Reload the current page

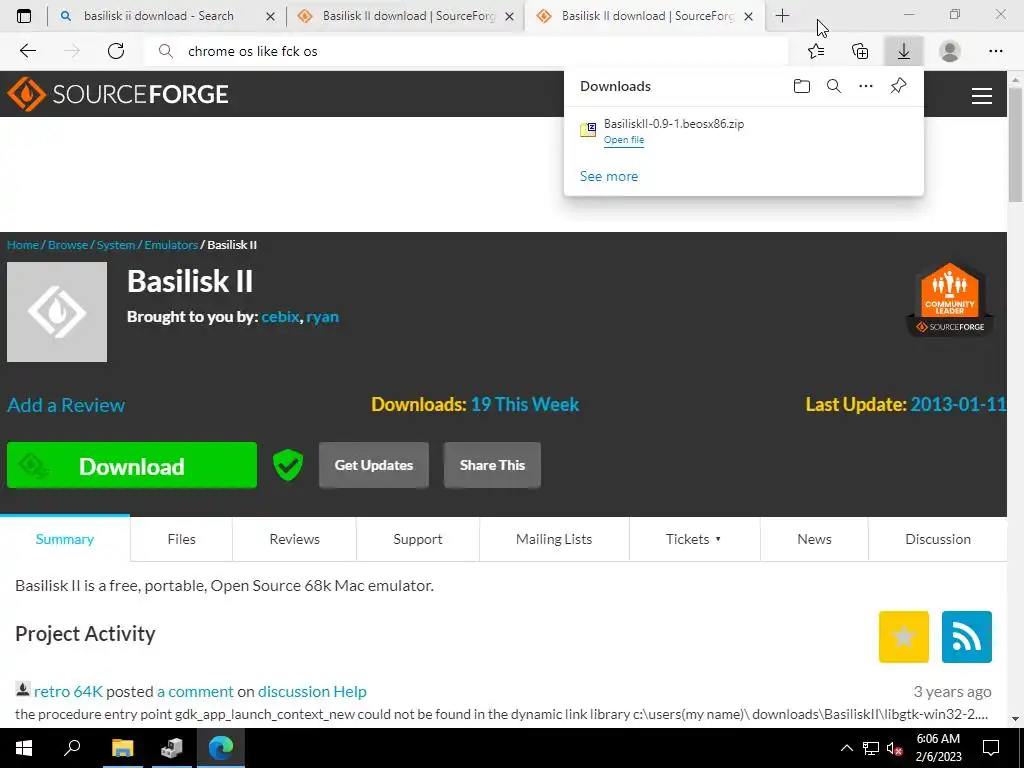click(x=116, y=51)
